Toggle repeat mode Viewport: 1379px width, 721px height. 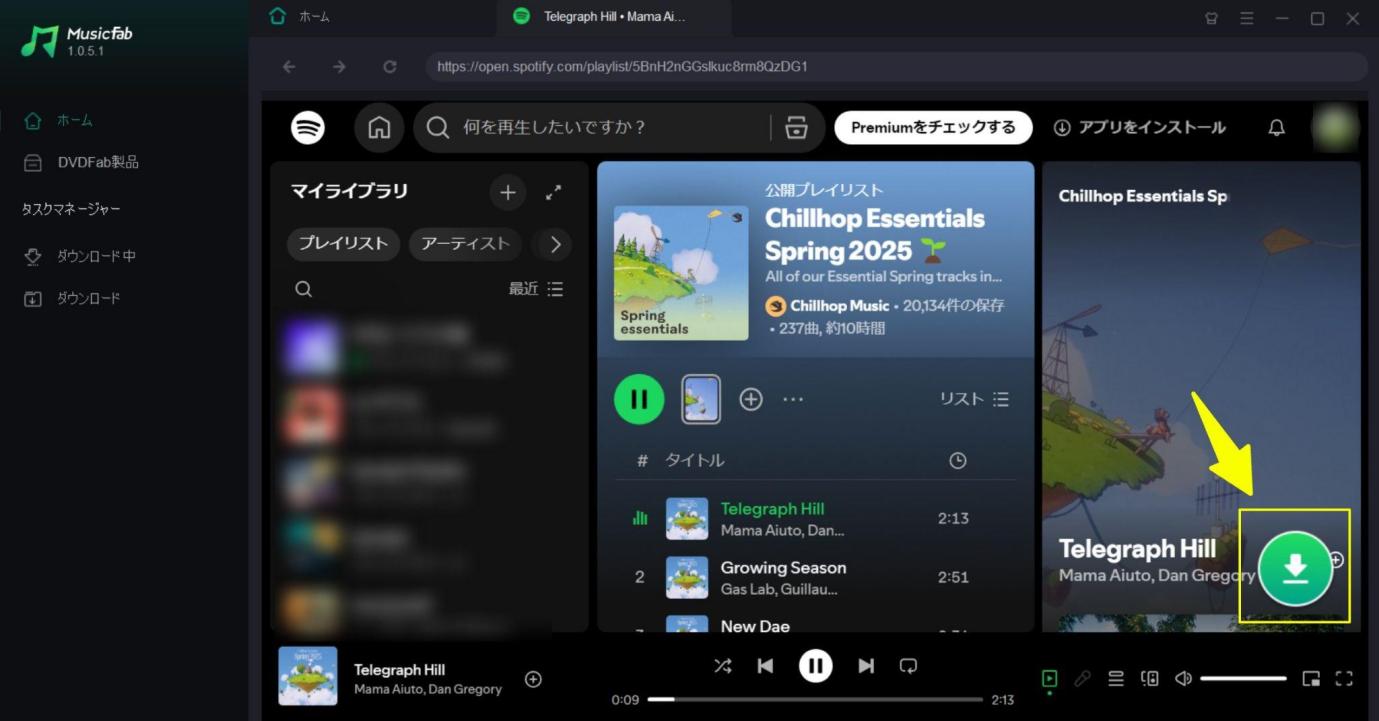[908, 665]
